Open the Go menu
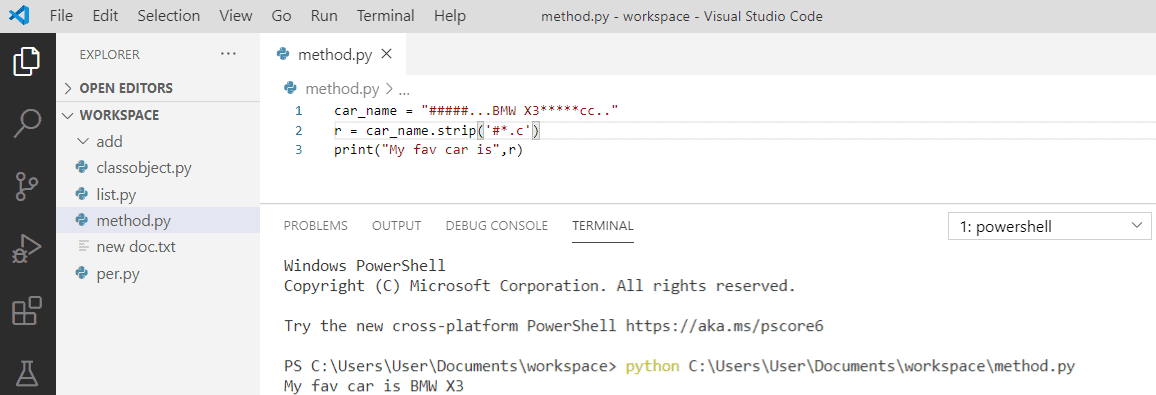 281,15
